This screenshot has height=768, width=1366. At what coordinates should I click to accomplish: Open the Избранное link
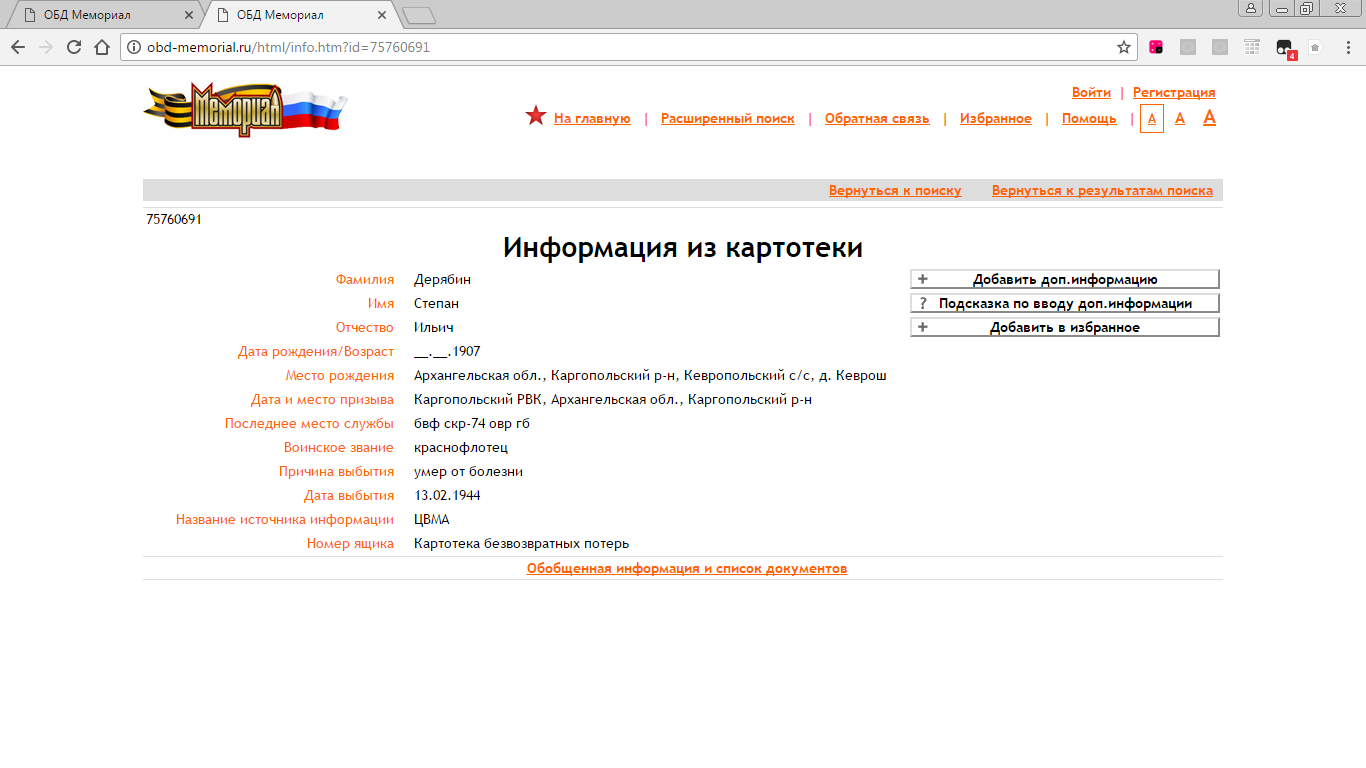click(996, 118)
